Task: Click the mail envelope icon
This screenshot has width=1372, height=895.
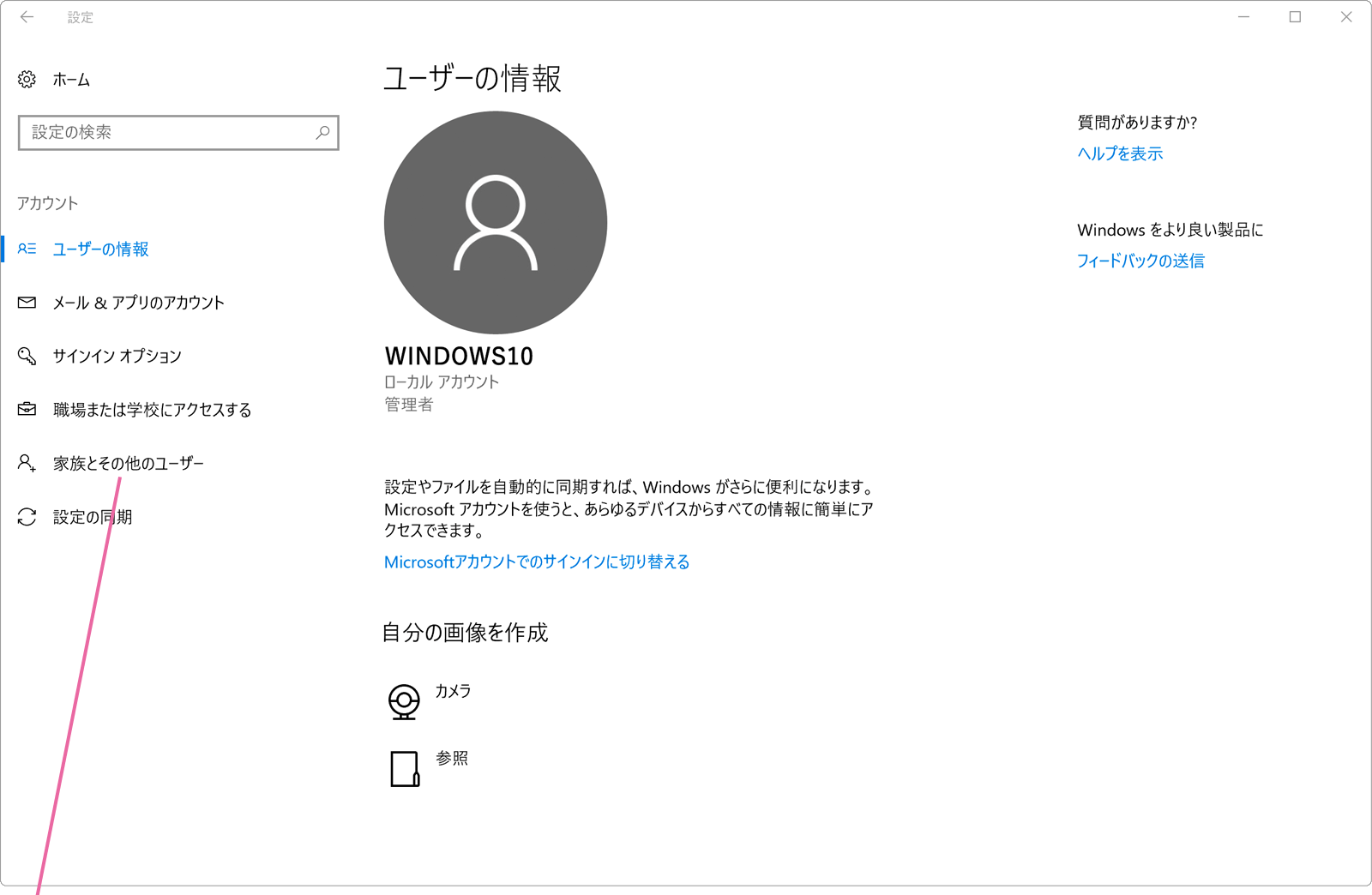Action: click(x=27, y=303)
